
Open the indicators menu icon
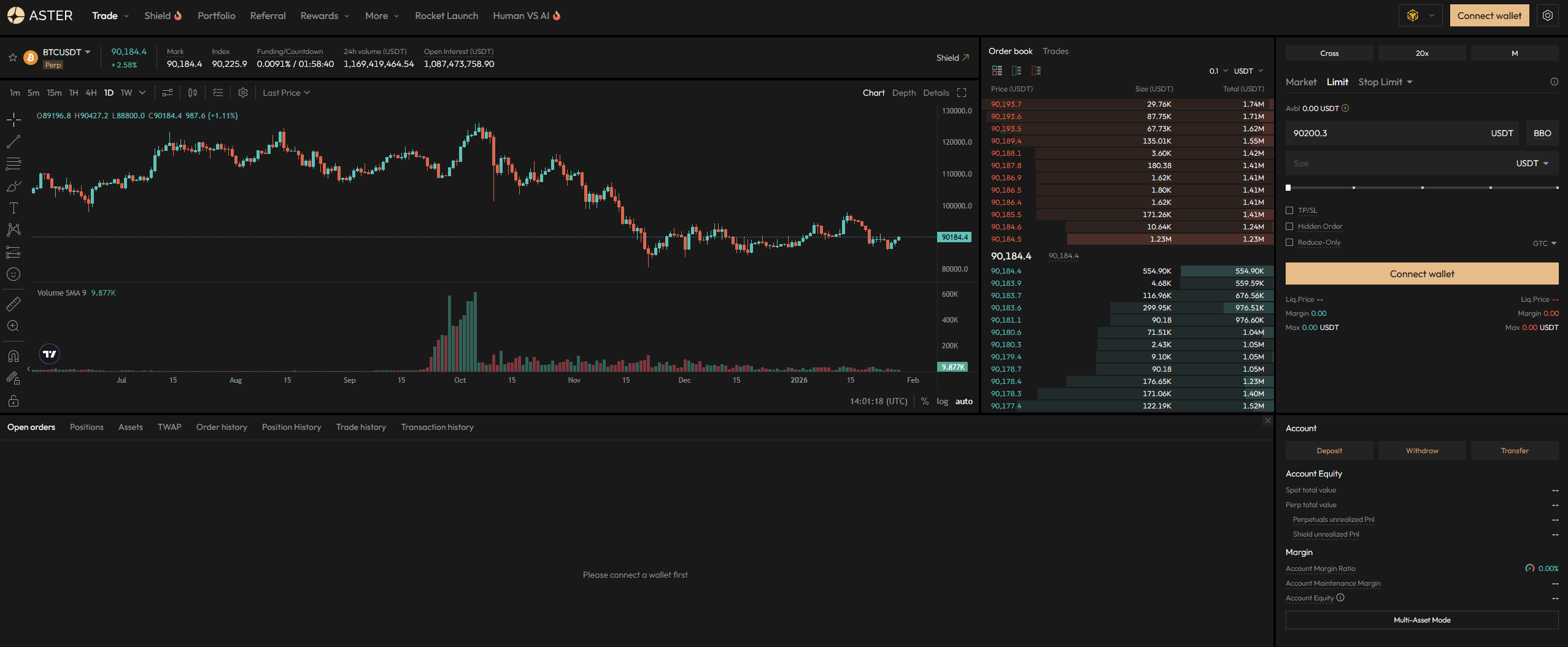[x=167, y=93]
